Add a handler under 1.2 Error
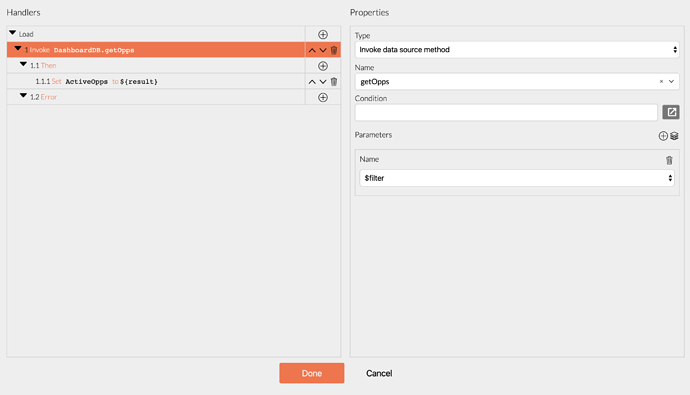This screenshot has width=690, height=395. click(x=323, y=97)
